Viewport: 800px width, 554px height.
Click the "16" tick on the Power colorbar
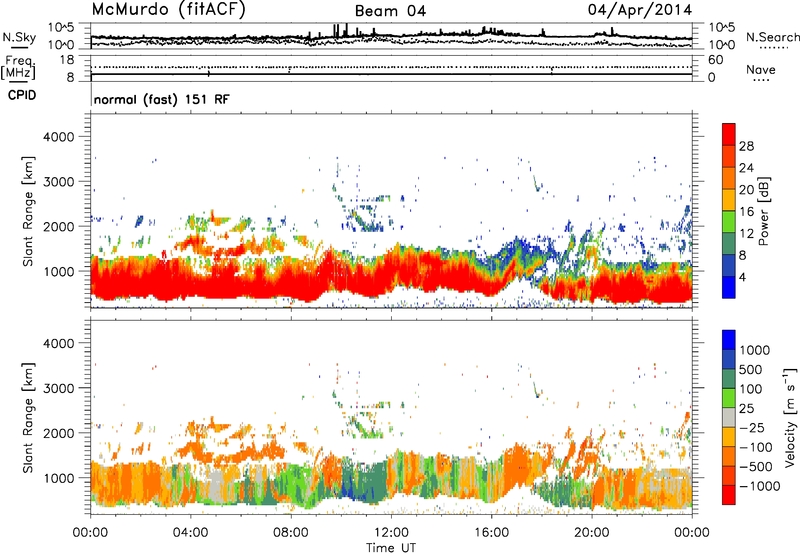tap(746, 211)
